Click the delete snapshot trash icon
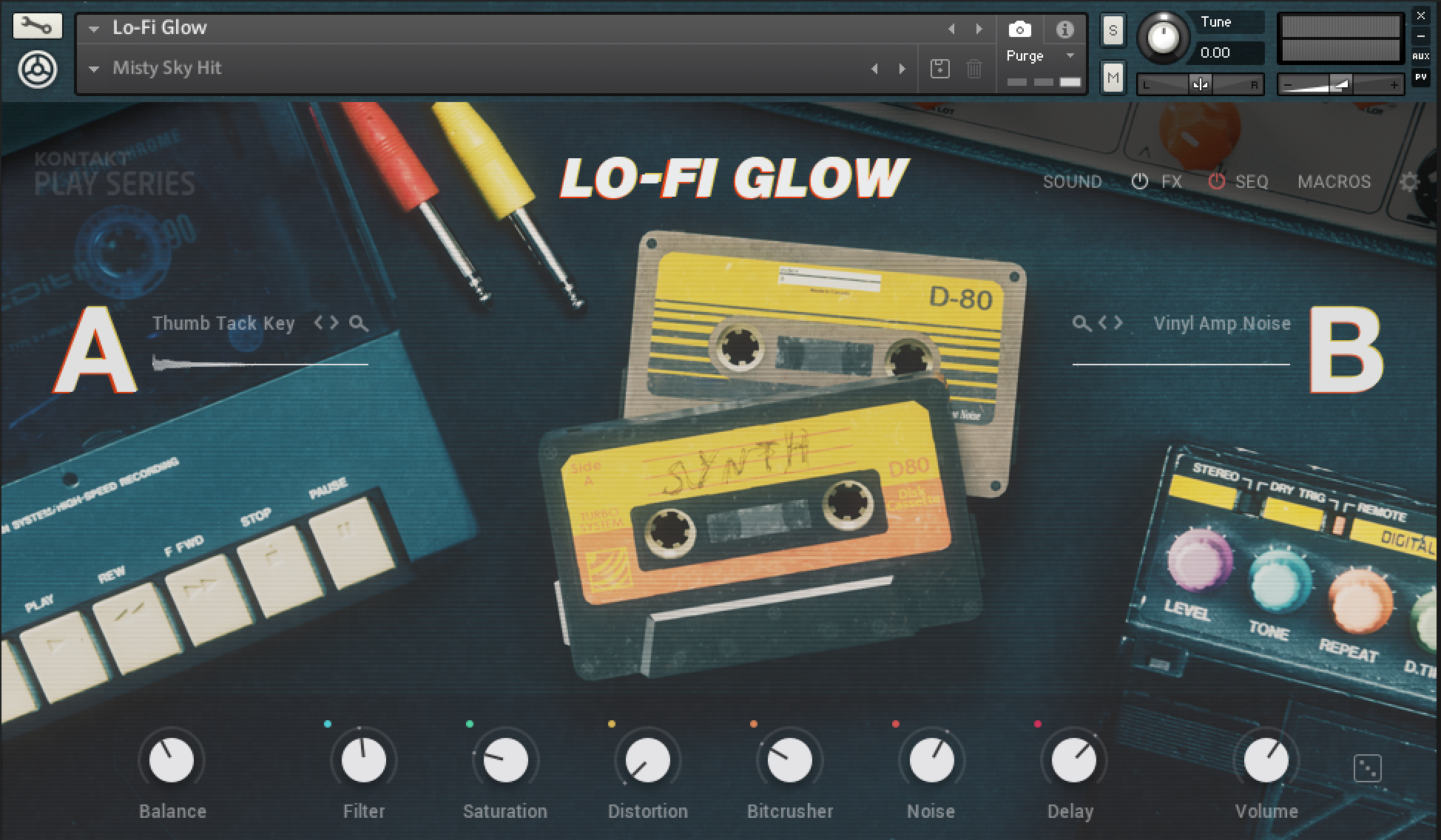This screenshot has height=840, width=1441. [x=973, y=68]
